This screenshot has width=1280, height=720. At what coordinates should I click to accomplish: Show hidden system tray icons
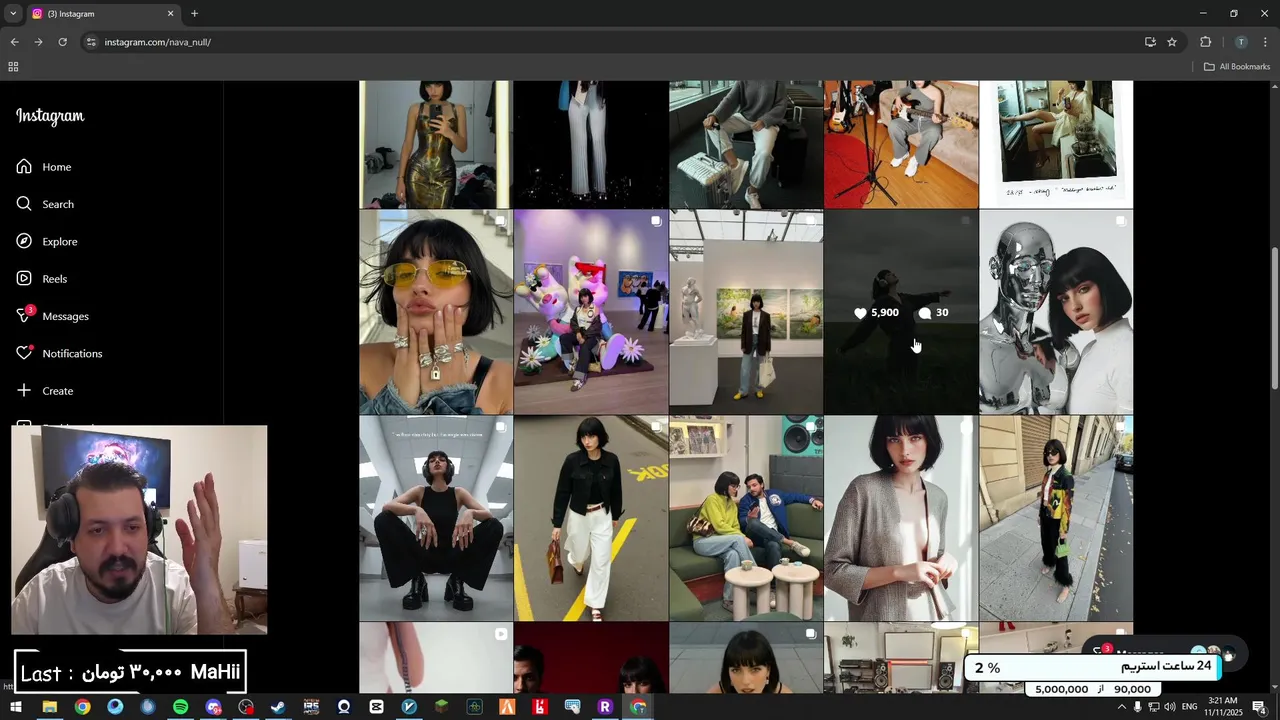coord(1121,707)
